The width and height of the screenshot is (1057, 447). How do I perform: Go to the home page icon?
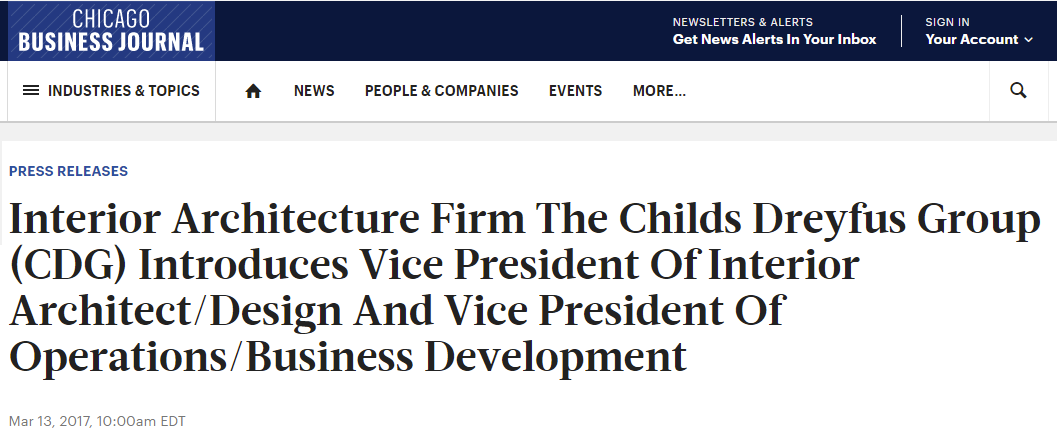253,91
